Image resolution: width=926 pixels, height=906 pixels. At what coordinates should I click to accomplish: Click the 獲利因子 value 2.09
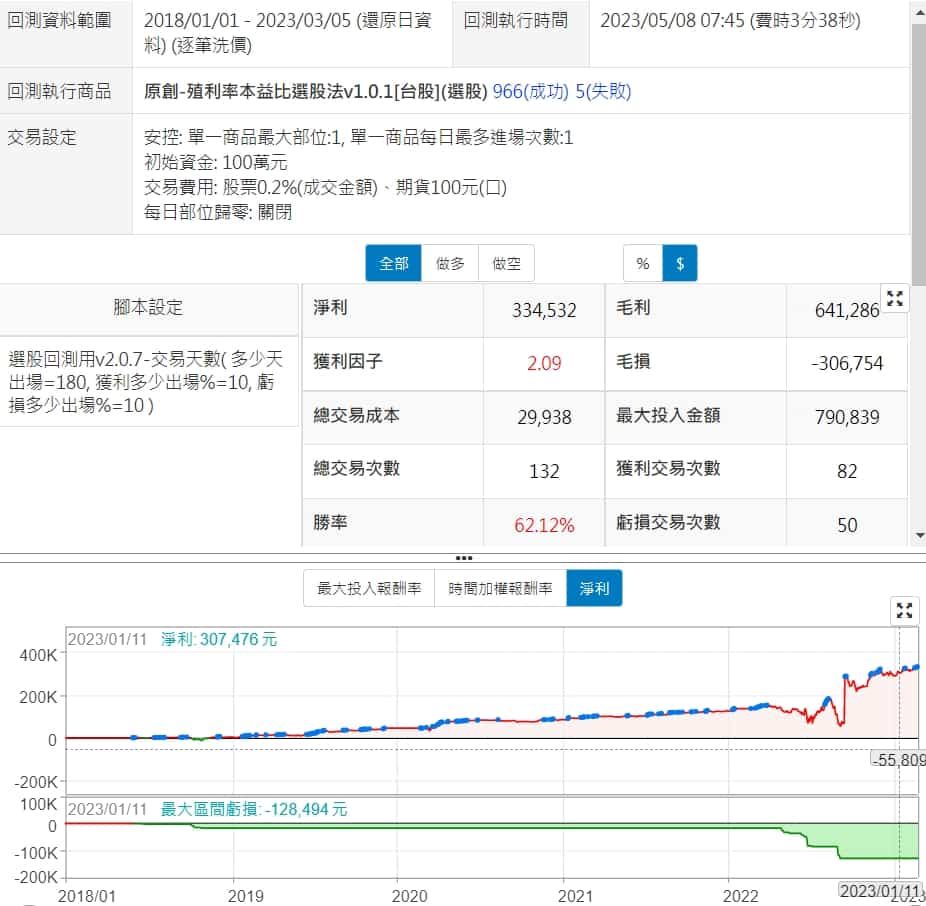tap(544, 363)
